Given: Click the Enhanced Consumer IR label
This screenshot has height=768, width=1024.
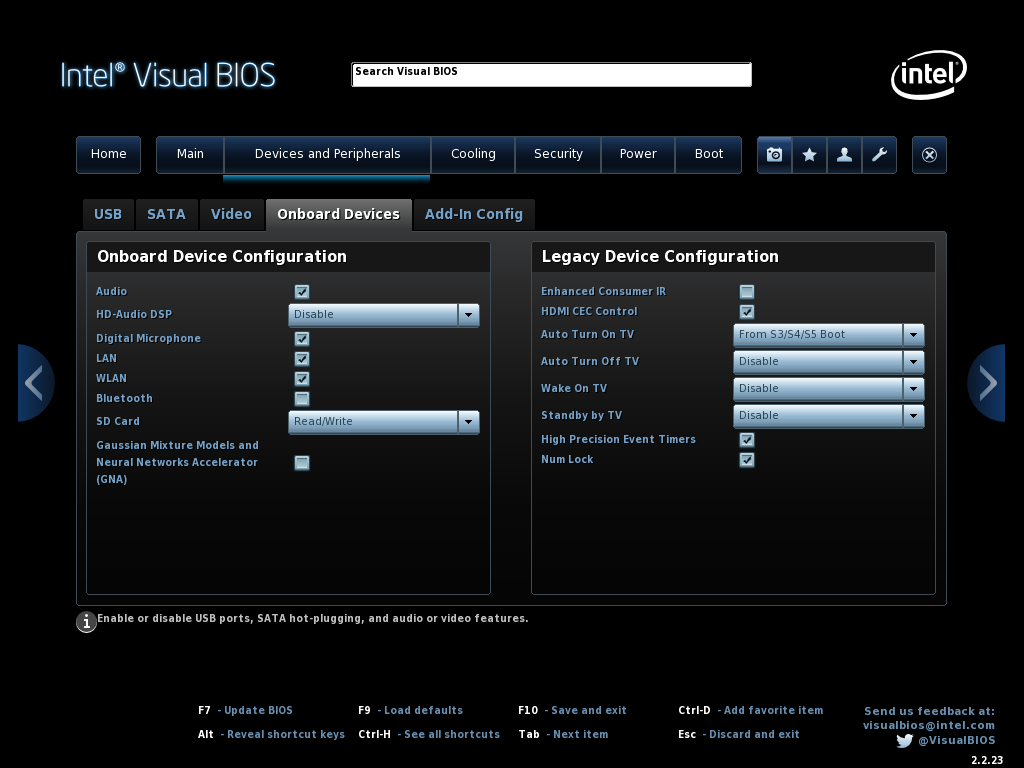Looking at the screenshot, I should [x=603, y=291].
